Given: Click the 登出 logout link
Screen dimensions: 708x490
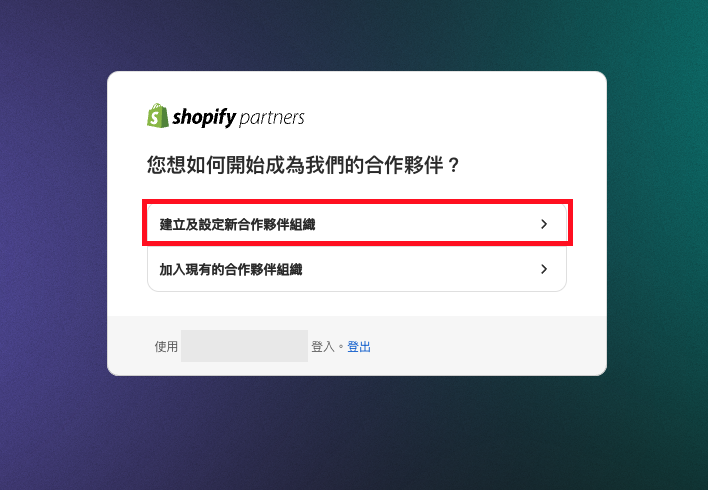Looking at the screenshot, I should [359, 346].
